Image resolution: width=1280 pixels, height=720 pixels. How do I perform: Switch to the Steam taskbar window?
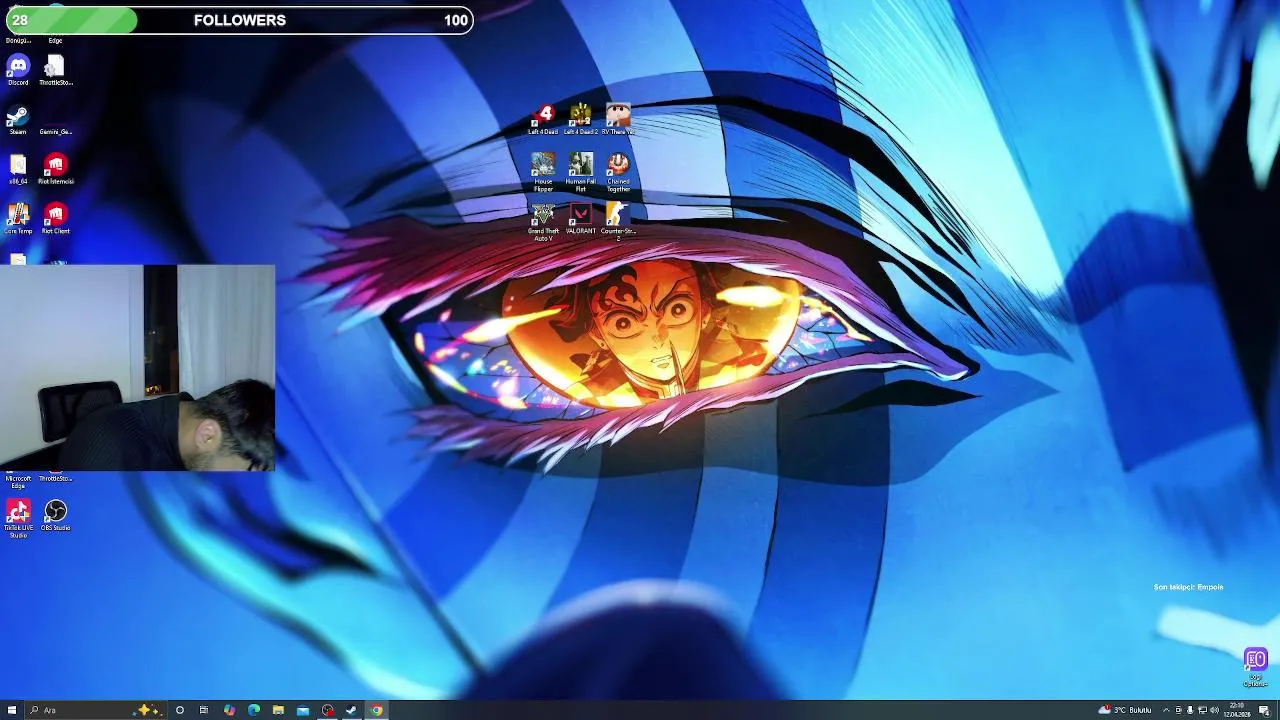pyautogui.click(x=351, y=710)
